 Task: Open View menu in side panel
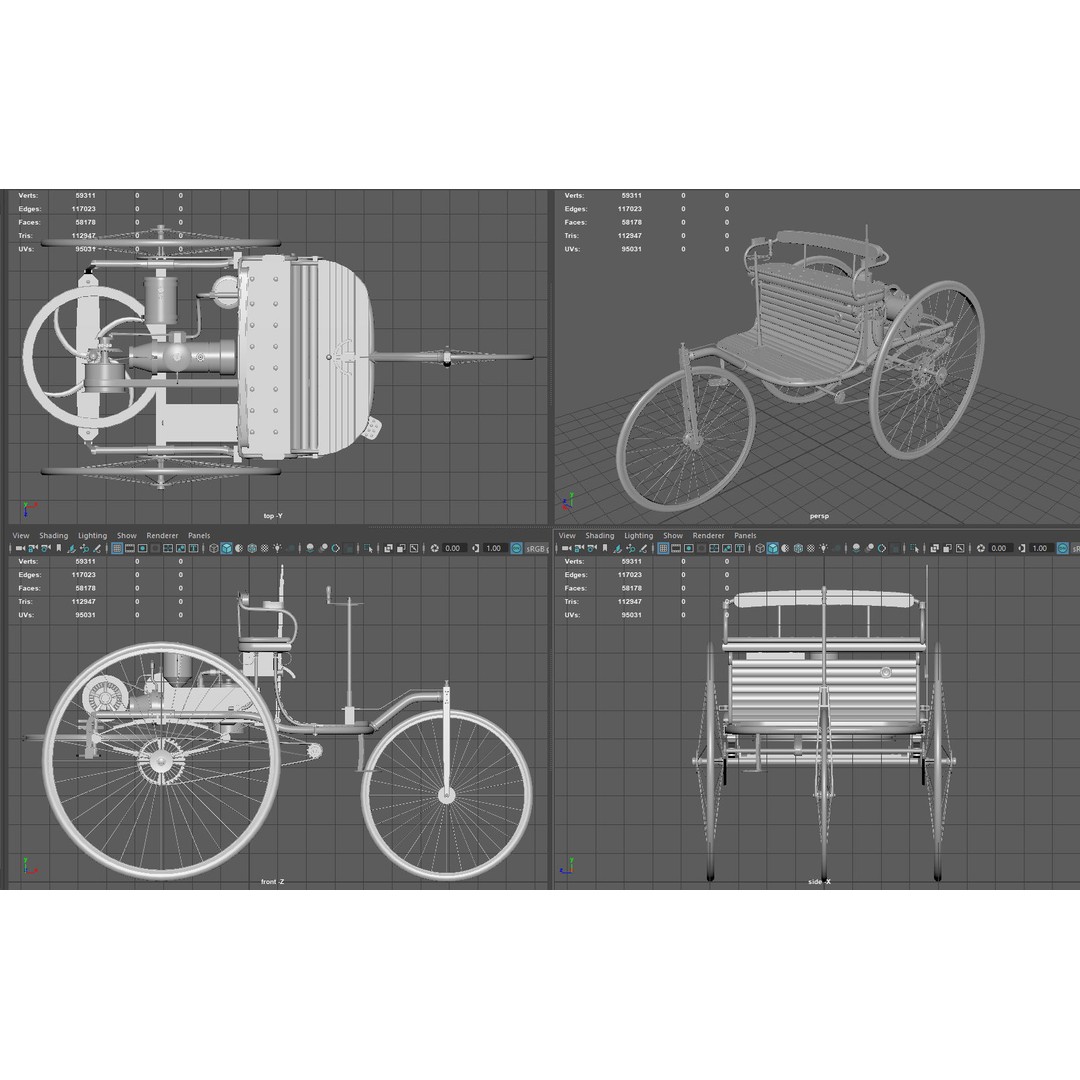tap(567, 535)
